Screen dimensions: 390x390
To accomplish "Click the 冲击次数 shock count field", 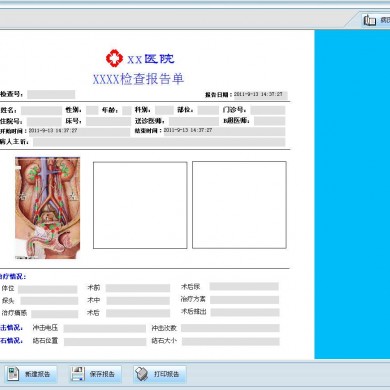I will 230,328.
